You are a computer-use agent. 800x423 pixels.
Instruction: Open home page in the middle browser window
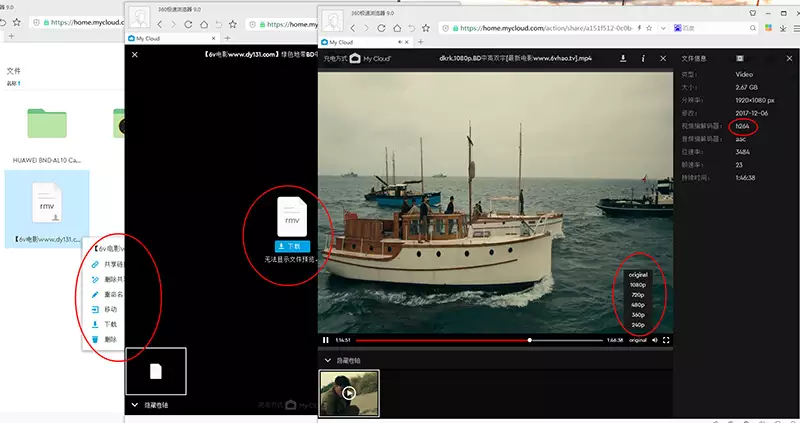point(204,24)
